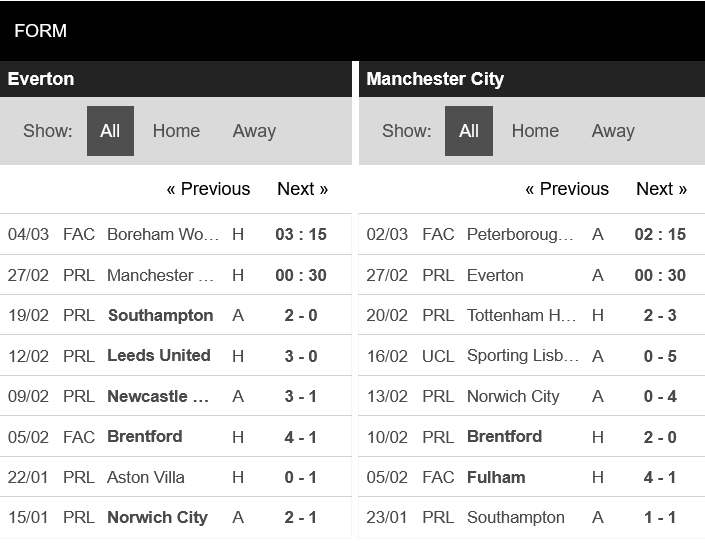705x547 pixels.
Task: Show Everton Away matches only
Action: (254, 131)
